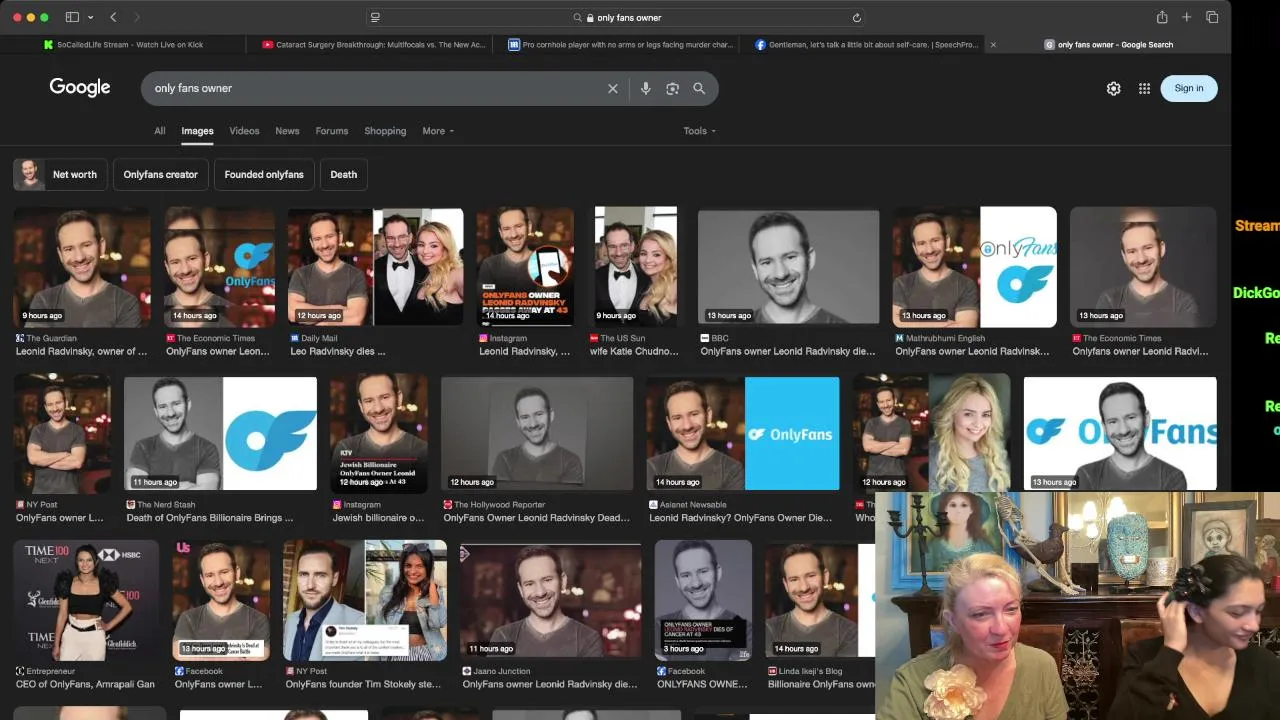Viewport: 1280px width, 720px height.
Task: Click the BBC source favicon
Action: [705, 338]
